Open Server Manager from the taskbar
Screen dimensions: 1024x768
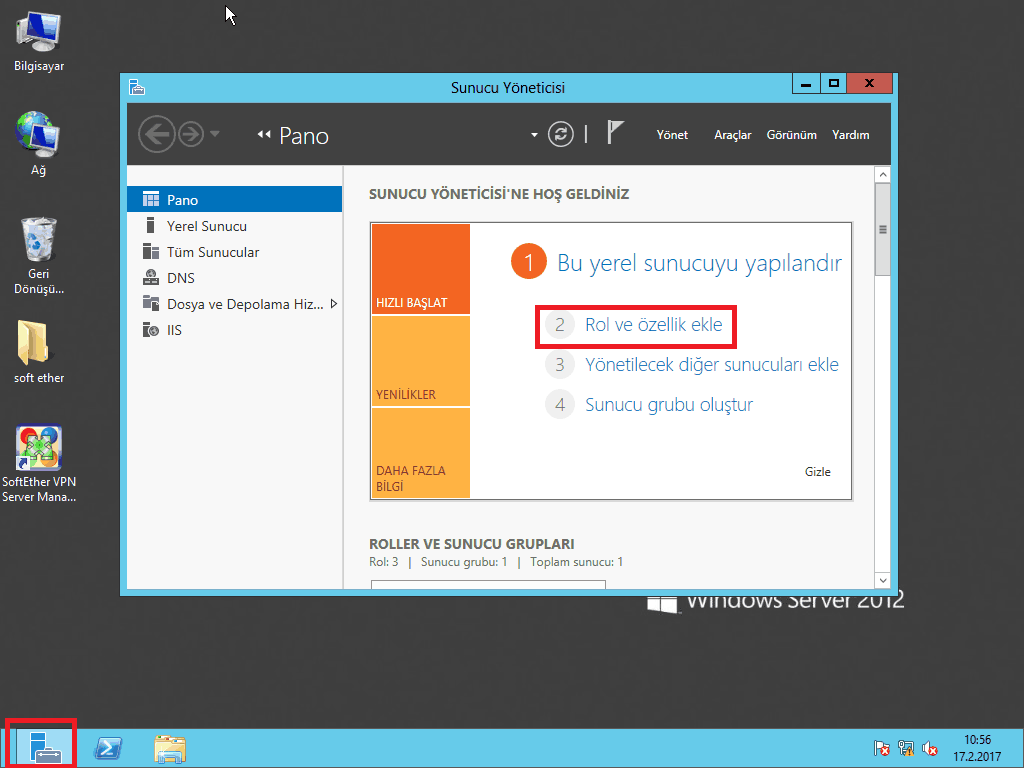[41, 746]
